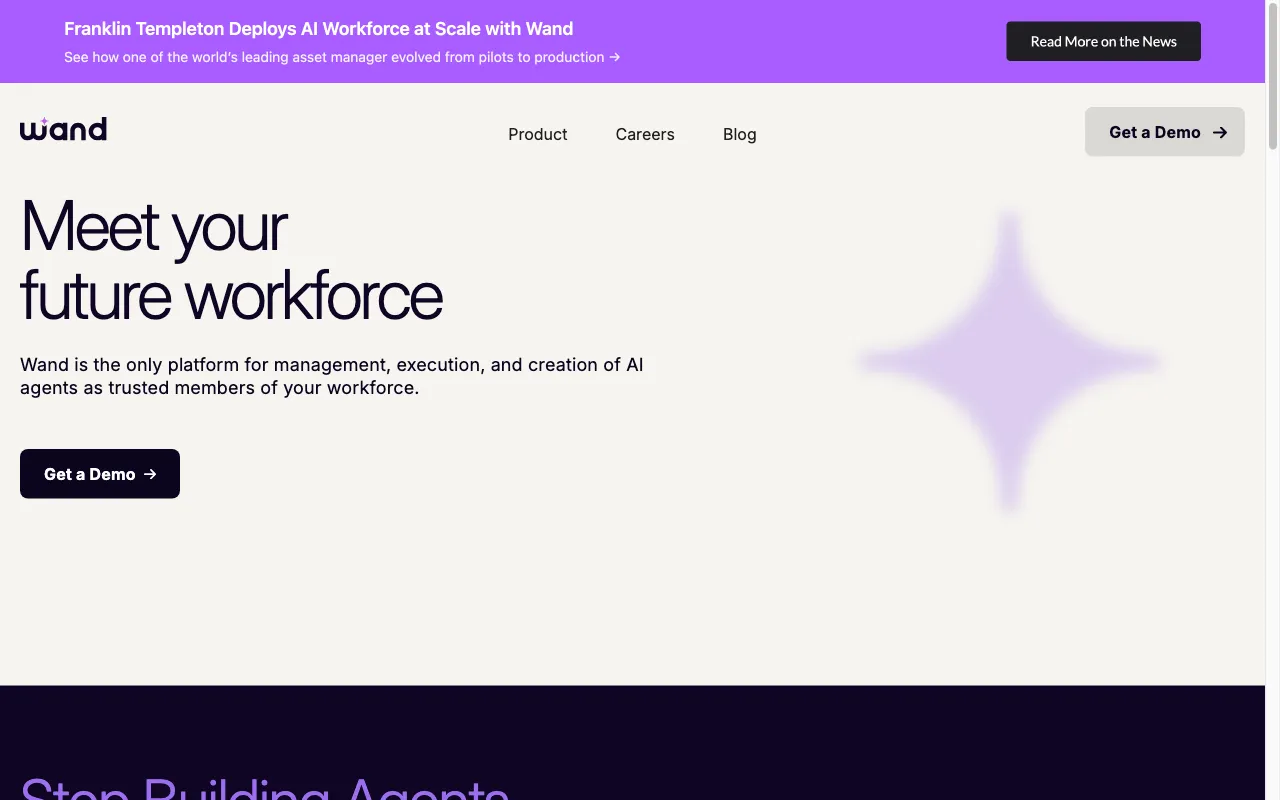Image resolution: width=1280 pixels, height=800 pixels.
Task: Click the 'Wand is the only platform' description text
Action: click(332, 376)
